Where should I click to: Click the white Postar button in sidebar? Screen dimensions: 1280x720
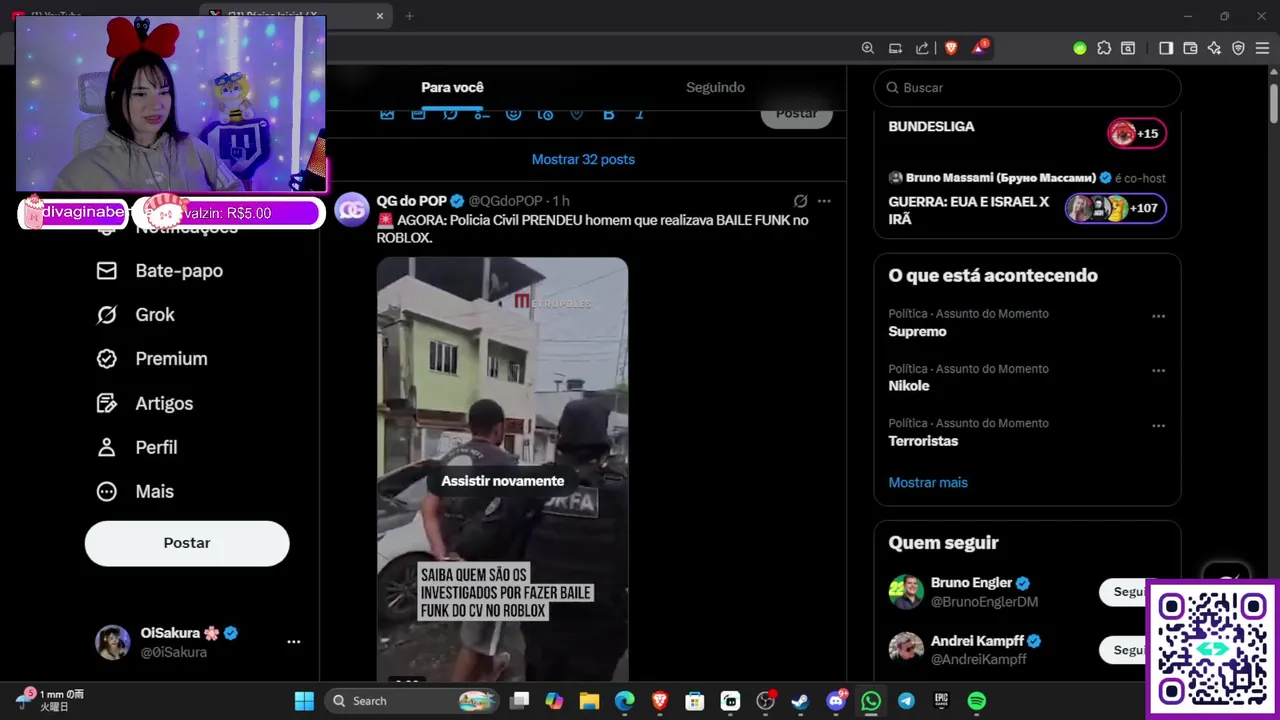tap(187, 543)
